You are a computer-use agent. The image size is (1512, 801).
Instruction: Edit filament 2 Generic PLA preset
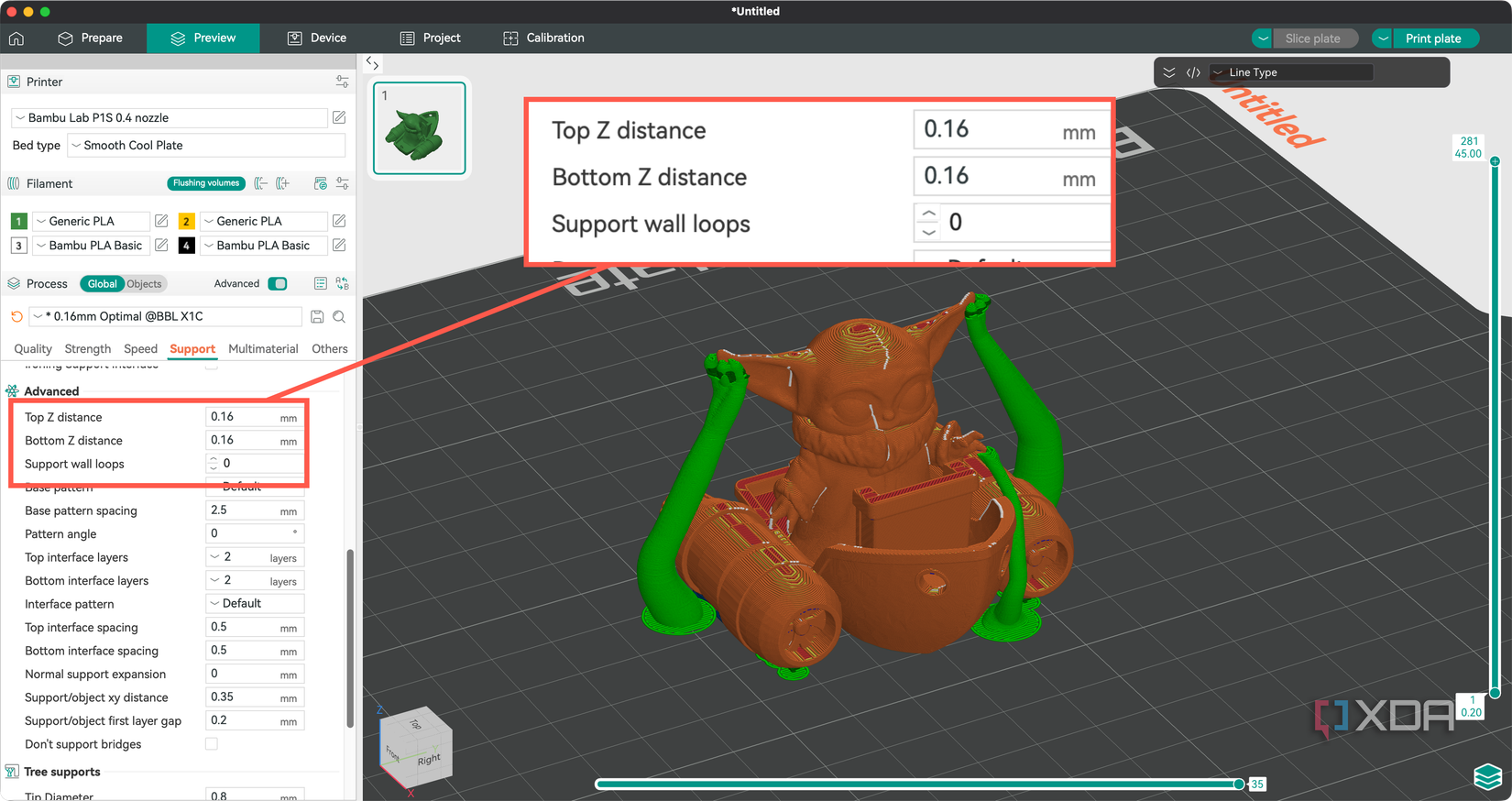pos(339,221)
